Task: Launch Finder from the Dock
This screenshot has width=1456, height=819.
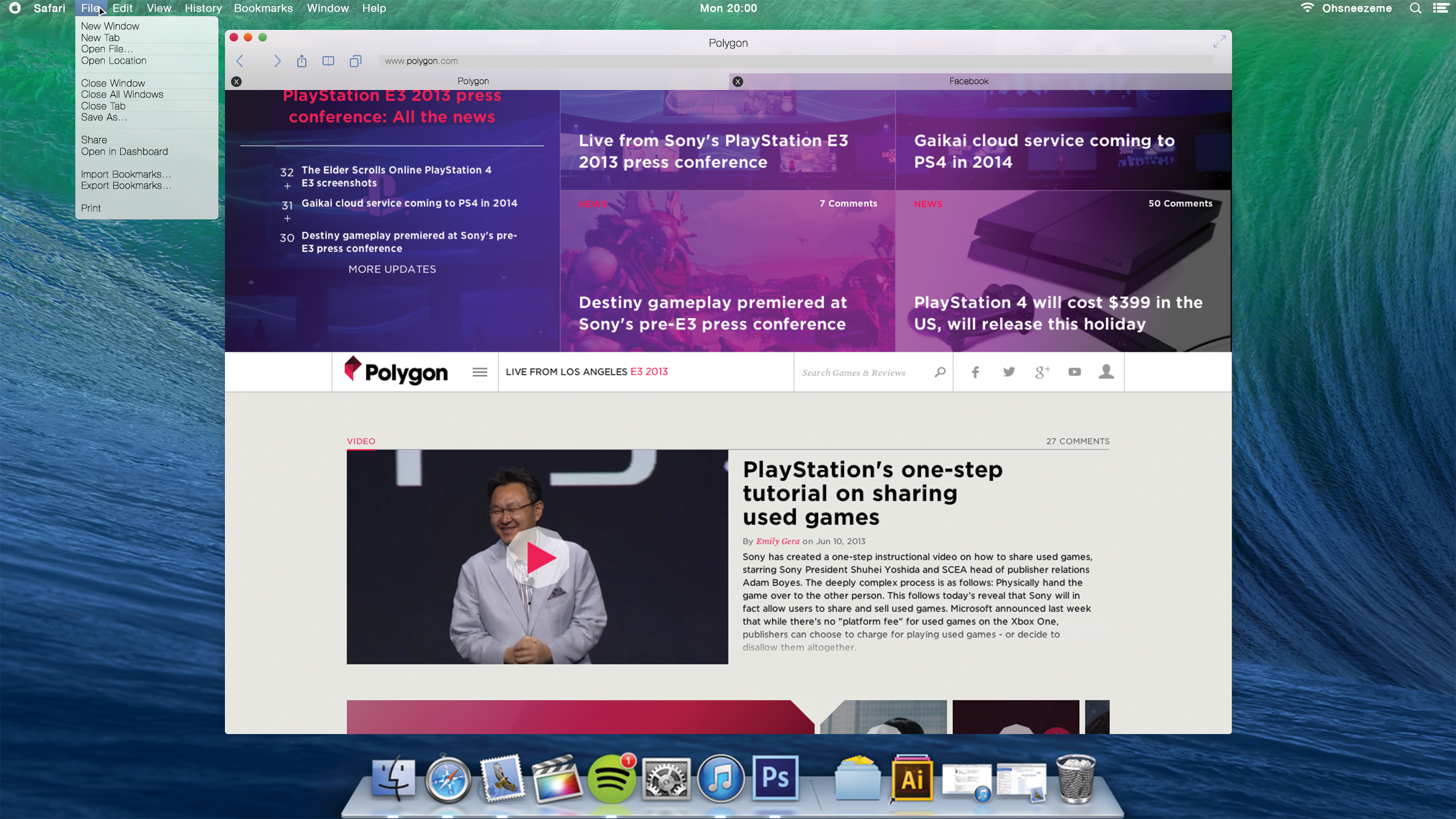Action: pyautogui.click(x=393, y=780)
